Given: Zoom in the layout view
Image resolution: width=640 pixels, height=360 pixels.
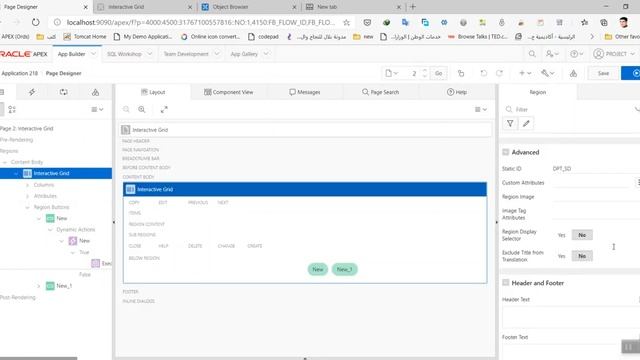Looking at the screenshot, I should [142, 109].
